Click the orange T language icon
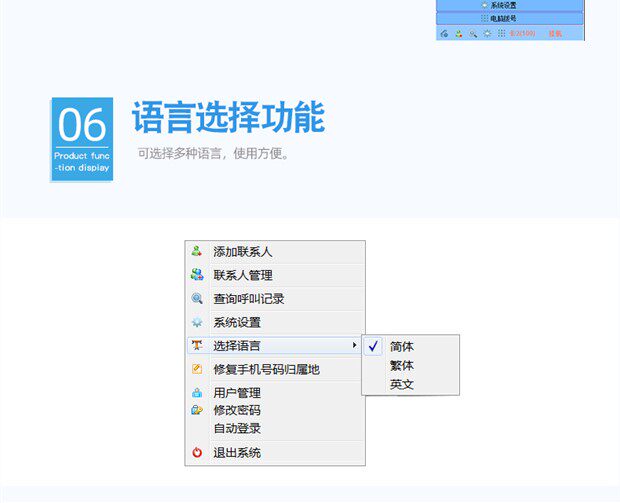The height and width of the screenshot is (503, 620). (x=197, y=345)
